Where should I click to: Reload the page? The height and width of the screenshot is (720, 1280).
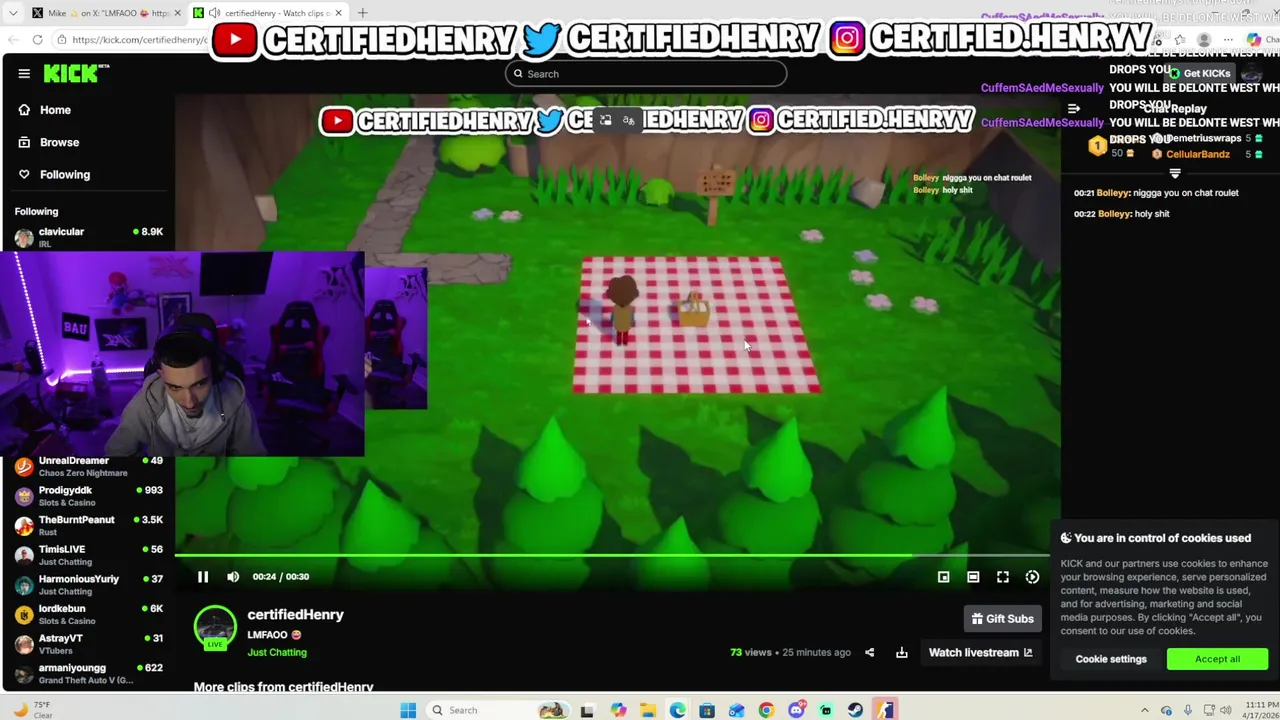pyautogui.click(x=37, y=39)
